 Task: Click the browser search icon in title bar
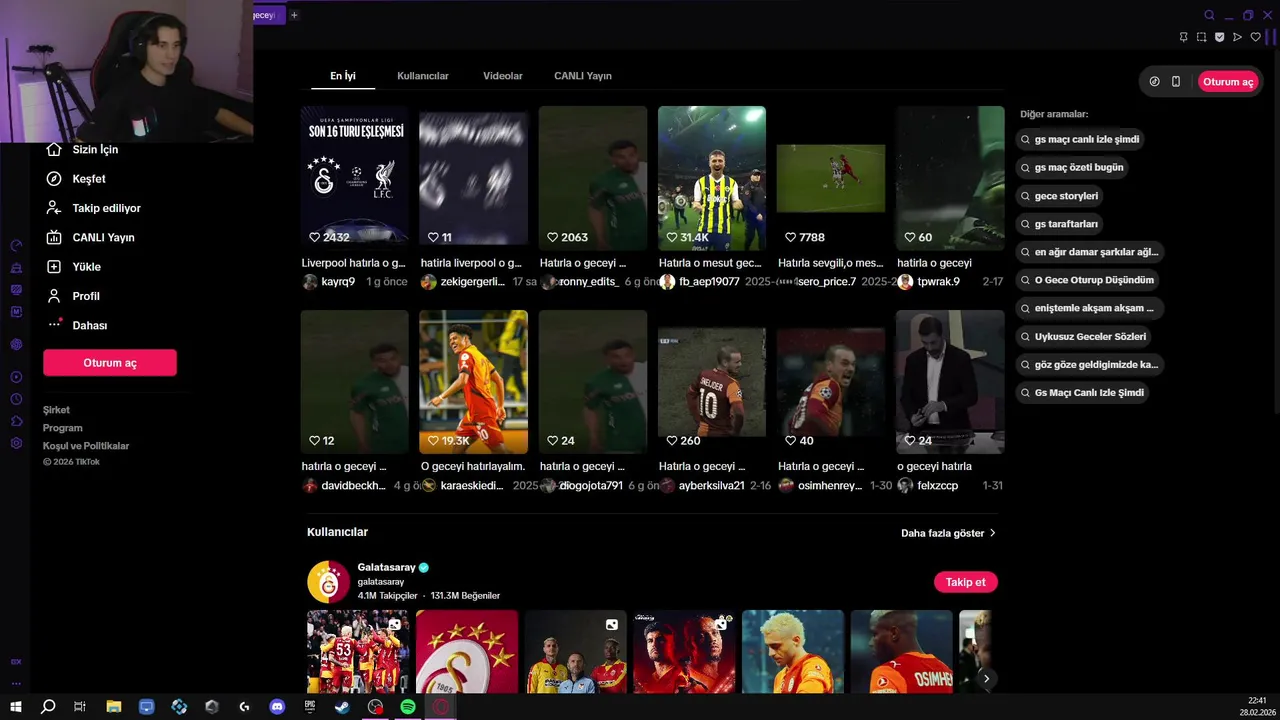1209,15
